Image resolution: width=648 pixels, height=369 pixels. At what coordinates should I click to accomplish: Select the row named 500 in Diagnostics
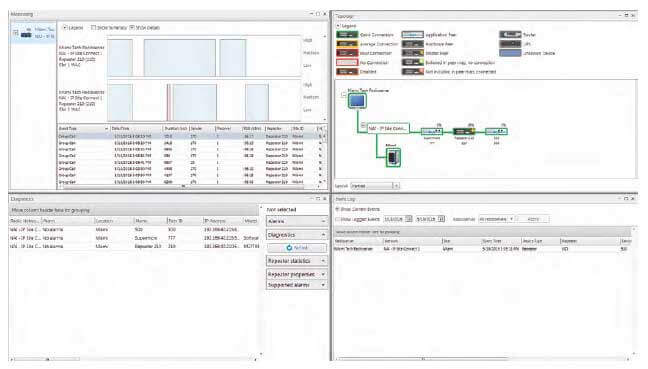[x=134, y=229]
